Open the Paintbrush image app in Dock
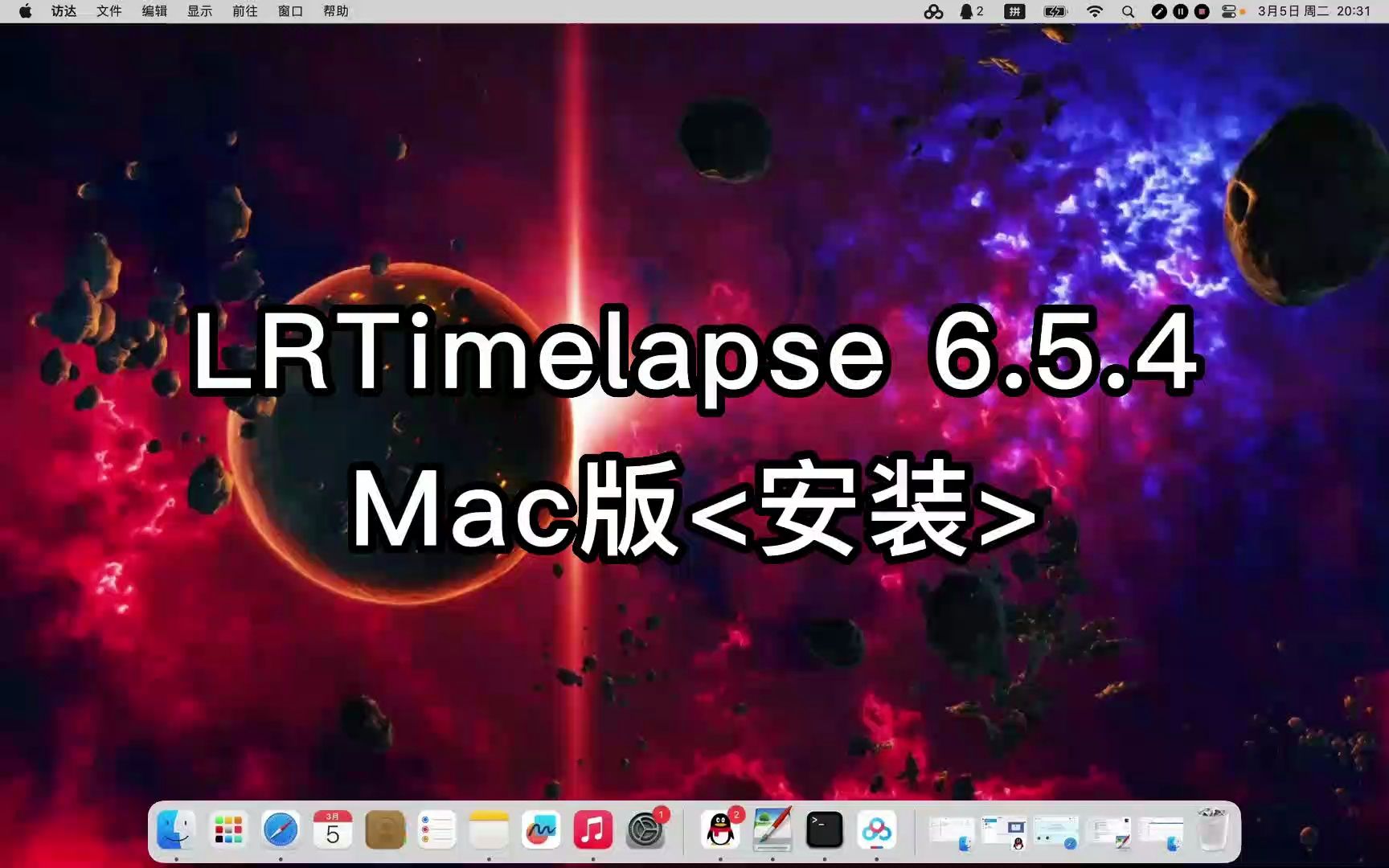 [x=772, y=829]
